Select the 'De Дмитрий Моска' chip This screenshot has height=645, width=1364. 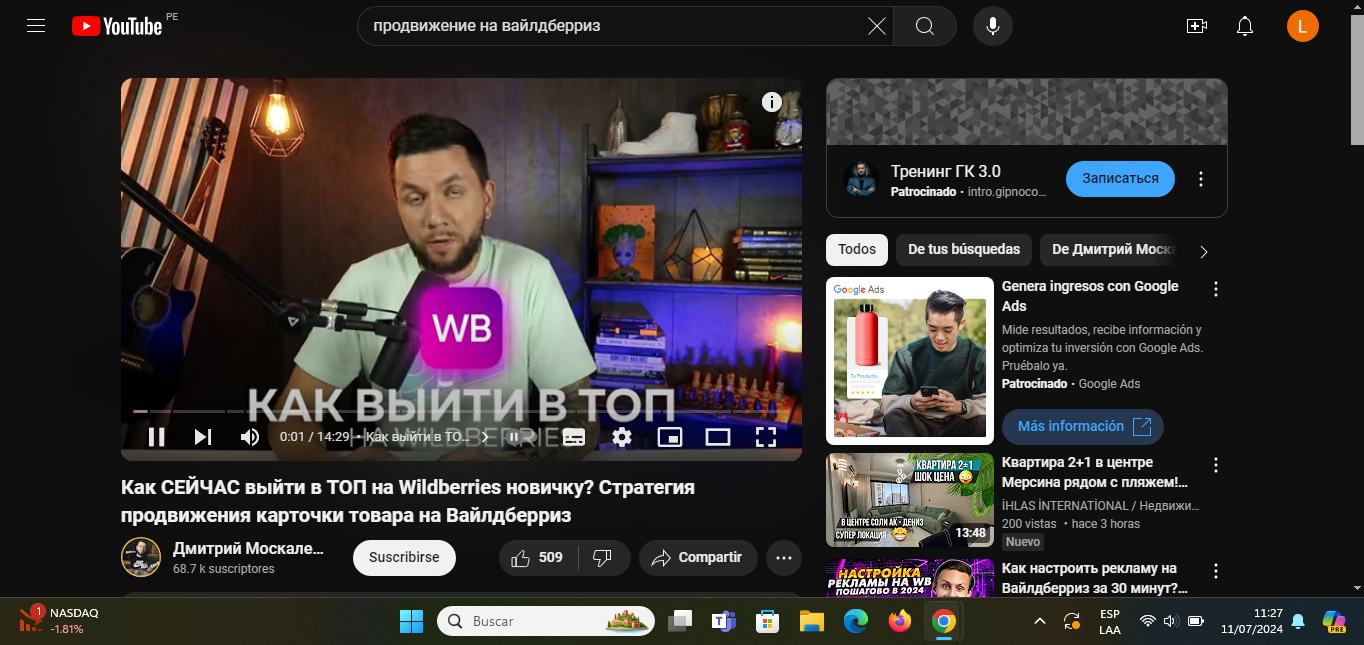point(1111,250)
